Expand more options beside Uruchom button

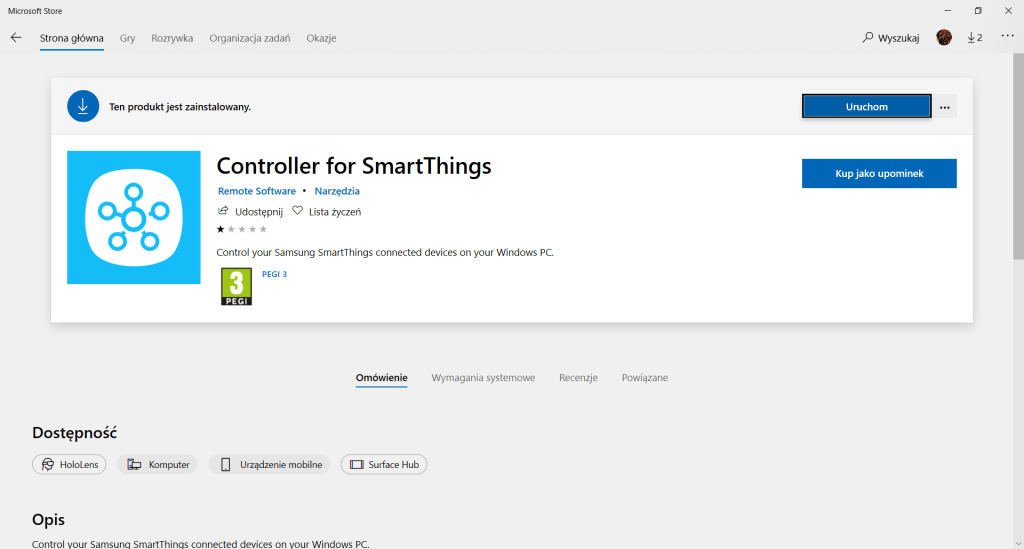pyautogui.click(x=944, y=107)
